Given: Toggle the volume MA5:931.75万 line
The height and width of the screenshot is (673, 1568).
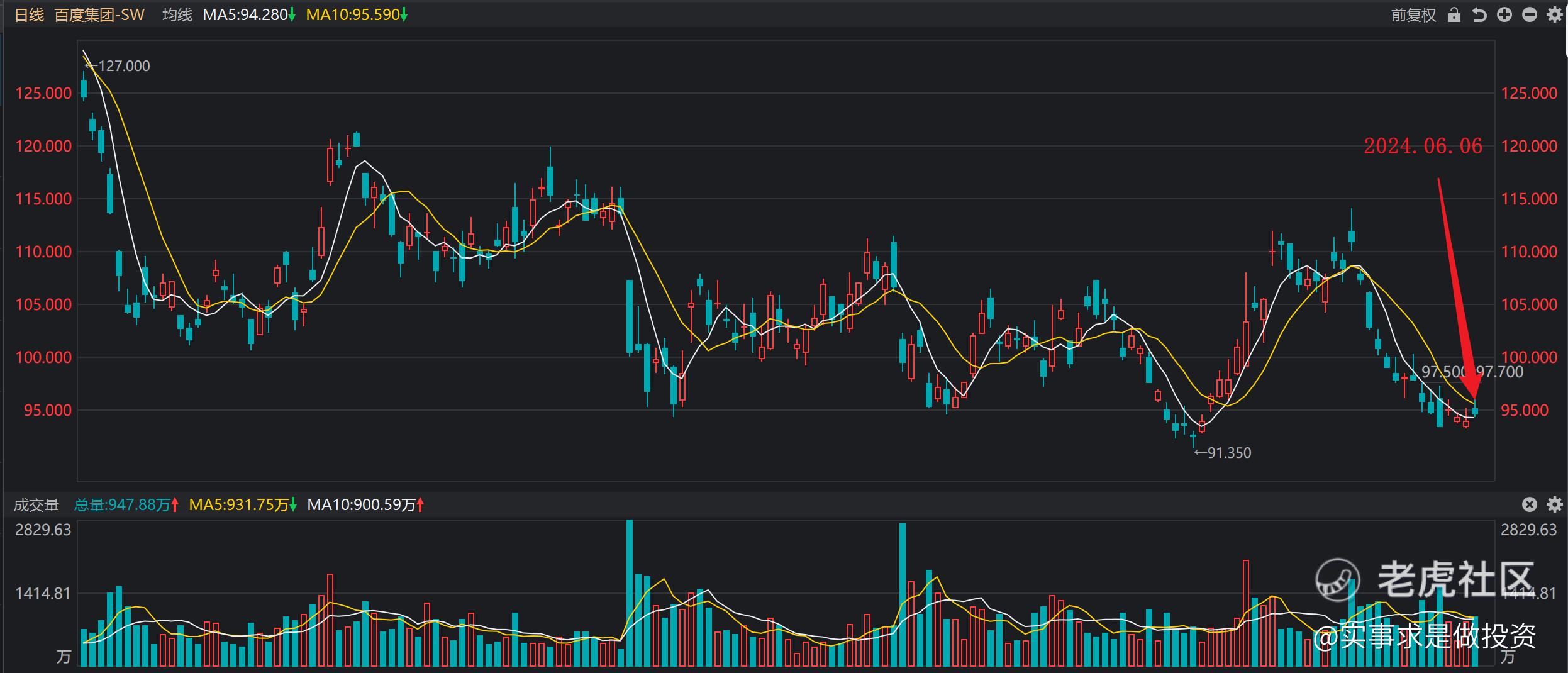Looking at the screenshot, I should 239,504.
